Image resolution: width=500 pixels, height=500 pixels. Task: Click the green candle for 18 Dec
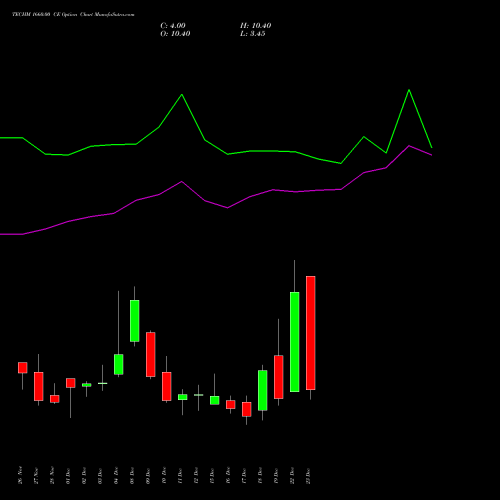click(x=263, y=390)
